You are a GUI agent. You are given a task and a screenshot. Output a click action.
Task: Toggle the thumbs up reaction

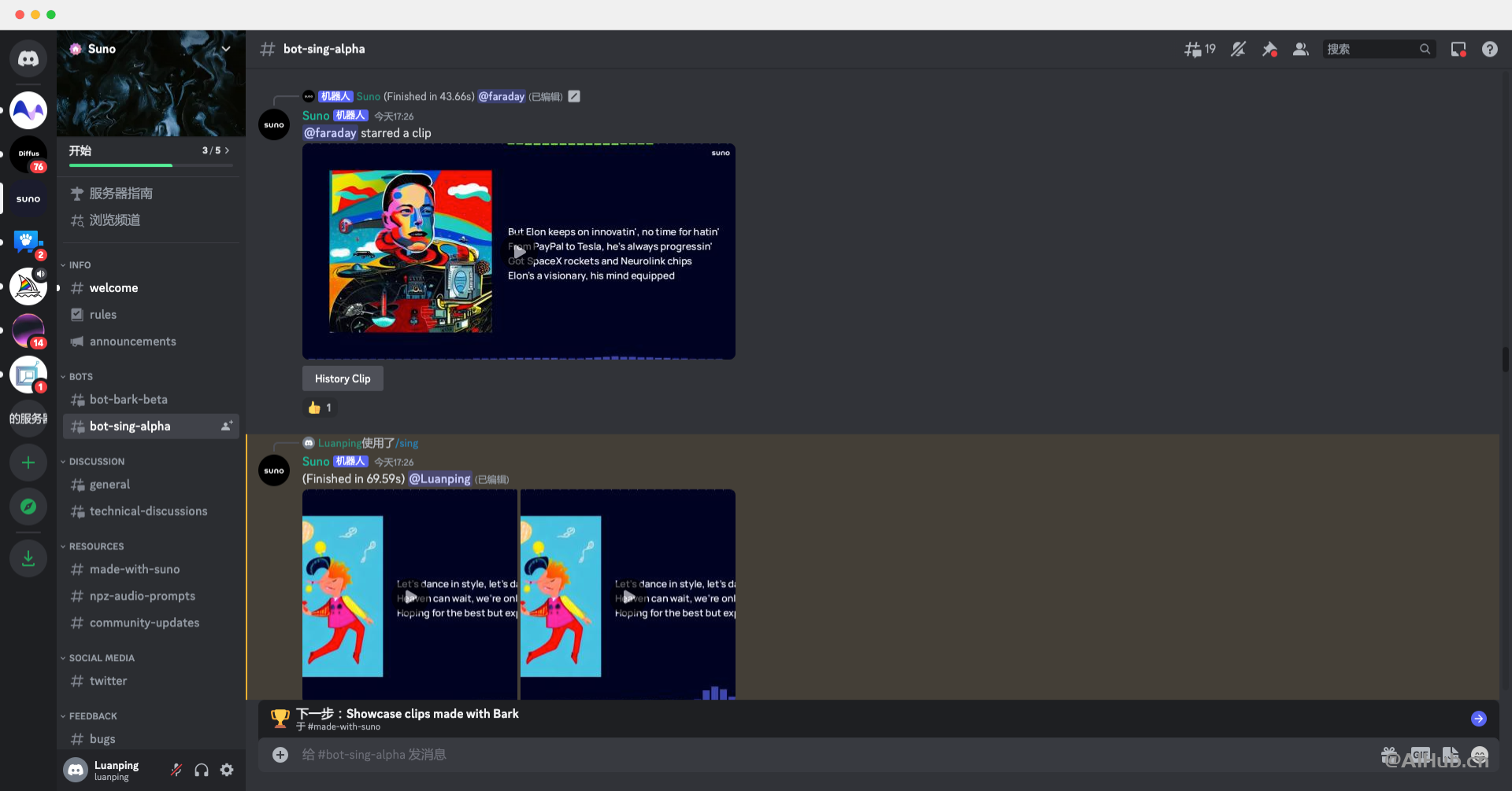pyautogui.click(x=321, y=408)
